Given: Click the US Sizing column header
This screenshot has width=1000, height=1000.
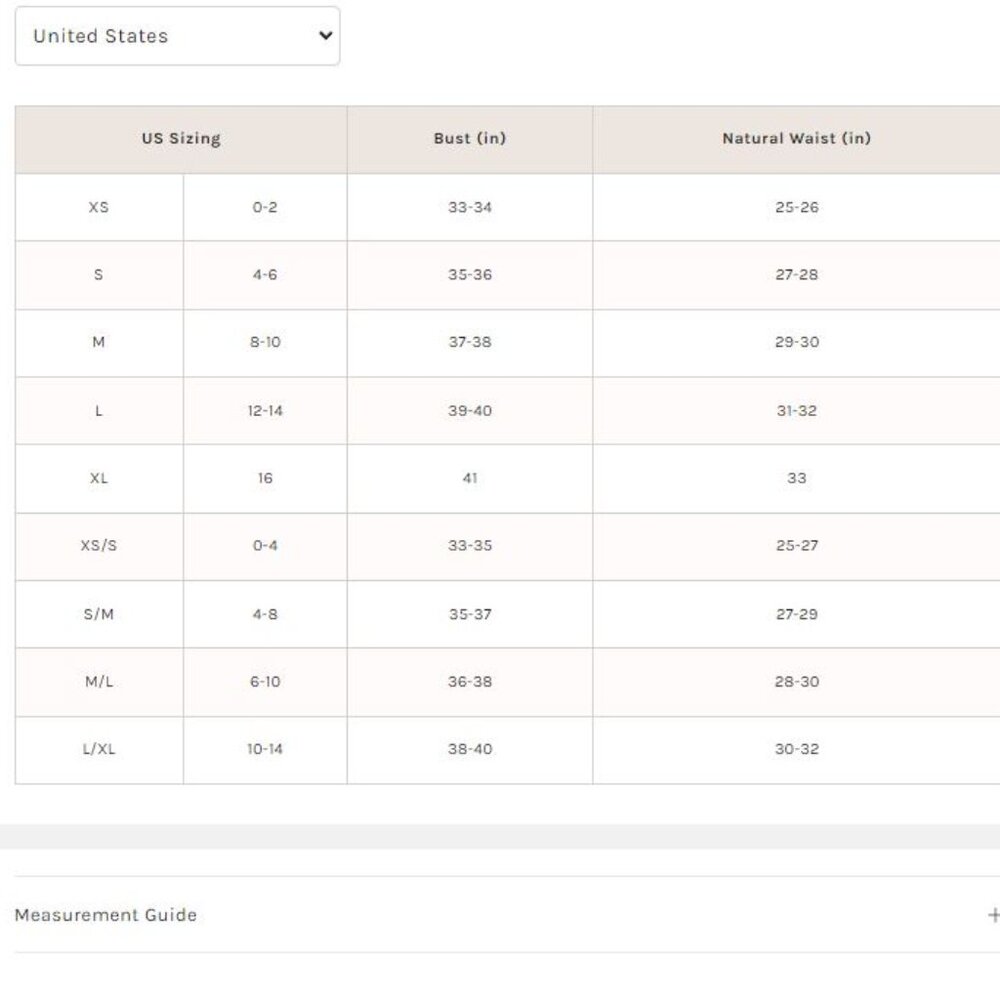Looking at the screenshot, I should click(x=181, y=139).
